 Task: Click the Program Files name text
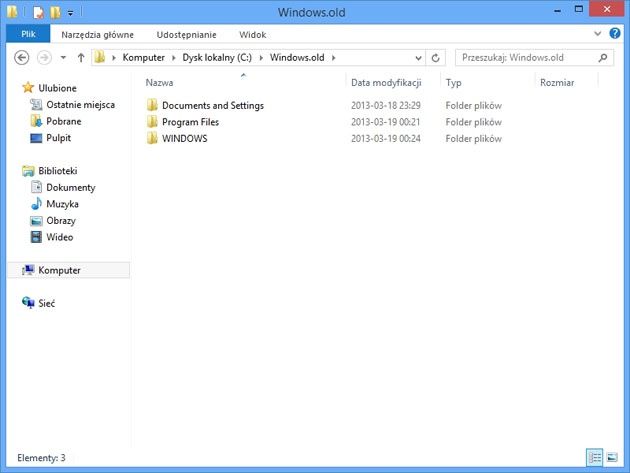click(190, 122)
